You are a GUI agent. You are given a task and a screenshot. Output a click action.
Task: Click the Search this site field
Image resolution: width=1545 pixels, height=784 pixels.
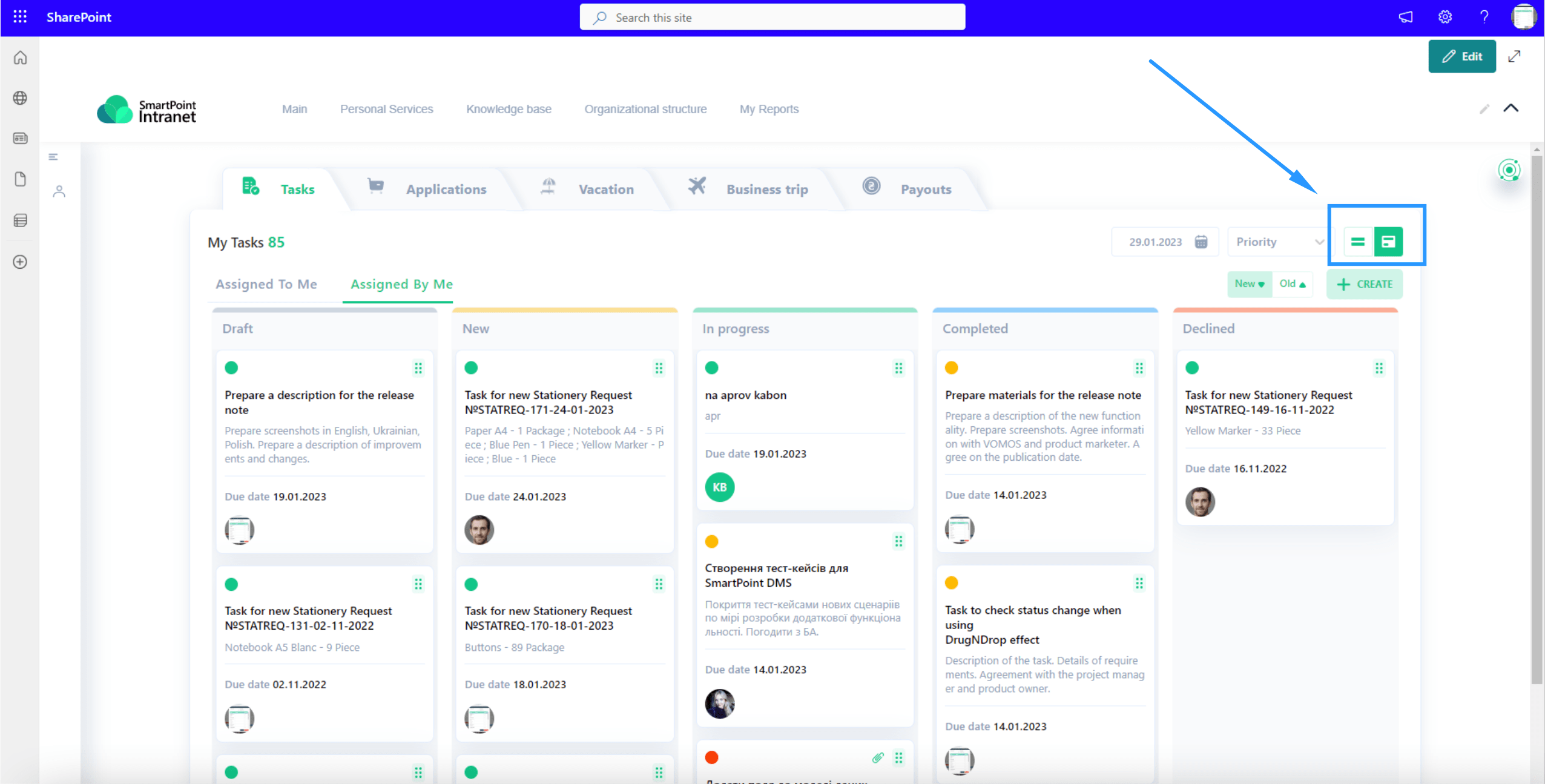pyautogui.click(x=772, y=18)
